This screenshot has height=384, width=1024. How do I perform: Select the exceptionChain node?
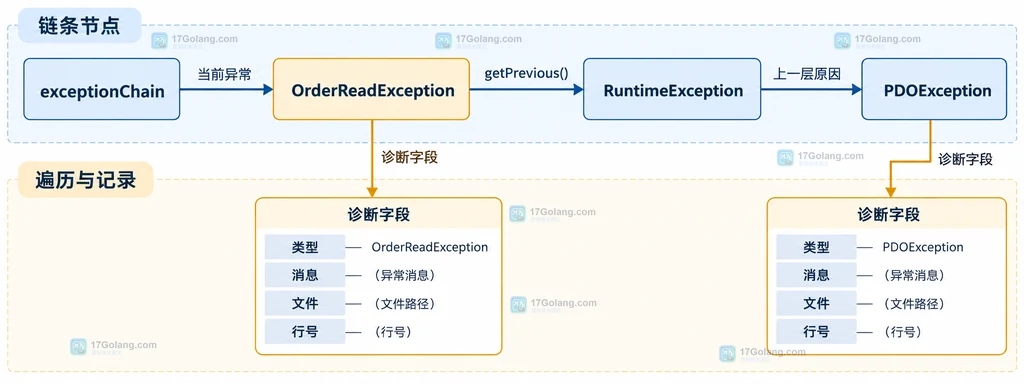tap(102, 89)
